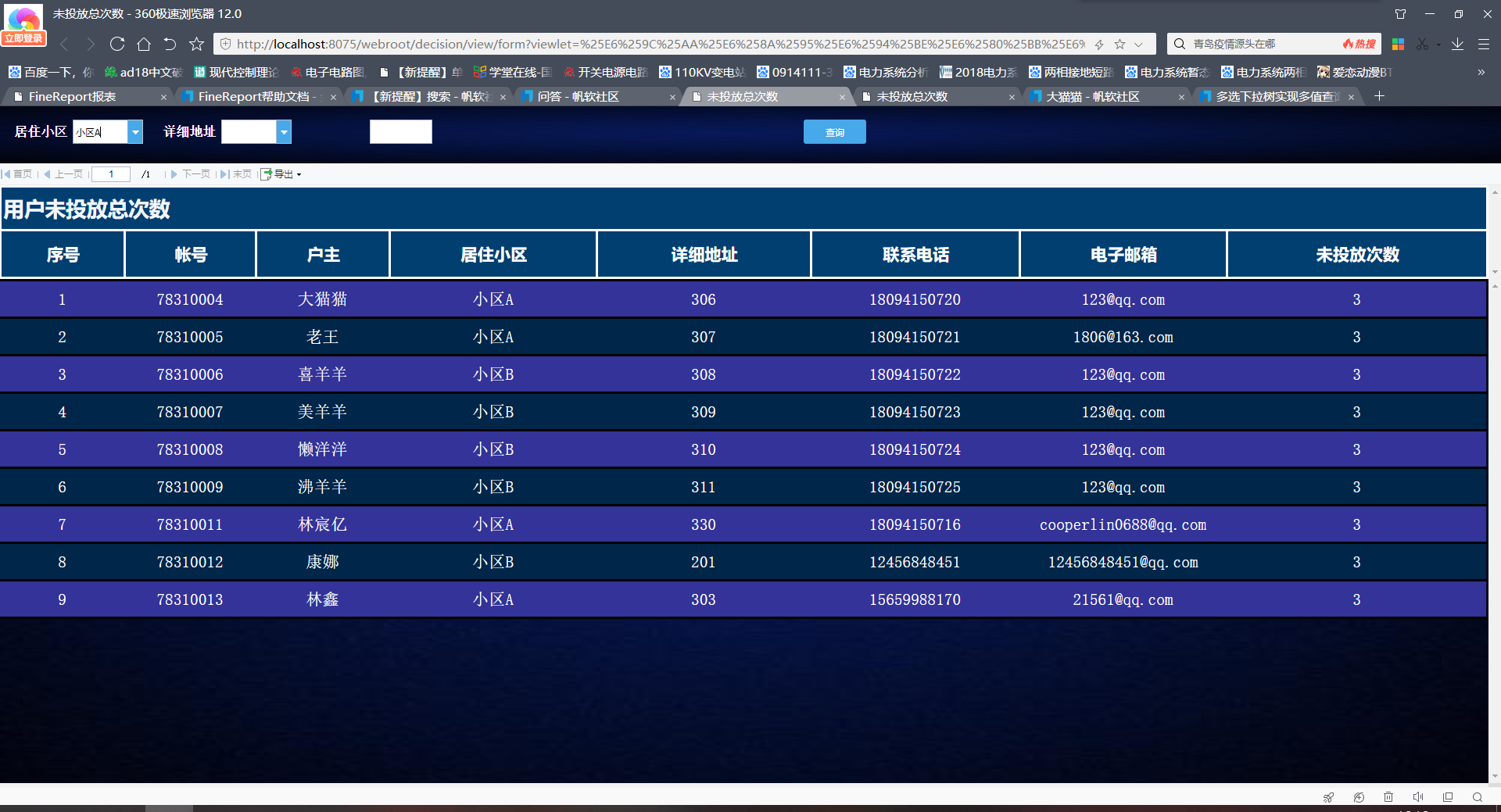Click the skin shirt icon in title bar
This screenshot has height=812, width=1501.
1400,14
